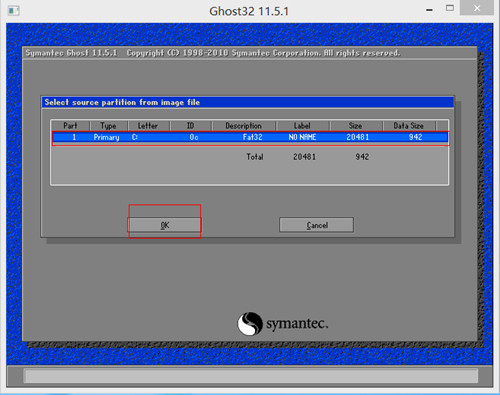Click the NO NAME label cell
This screenshot has height=395, width=500.
pyautogui.click(x=302, y=137)
